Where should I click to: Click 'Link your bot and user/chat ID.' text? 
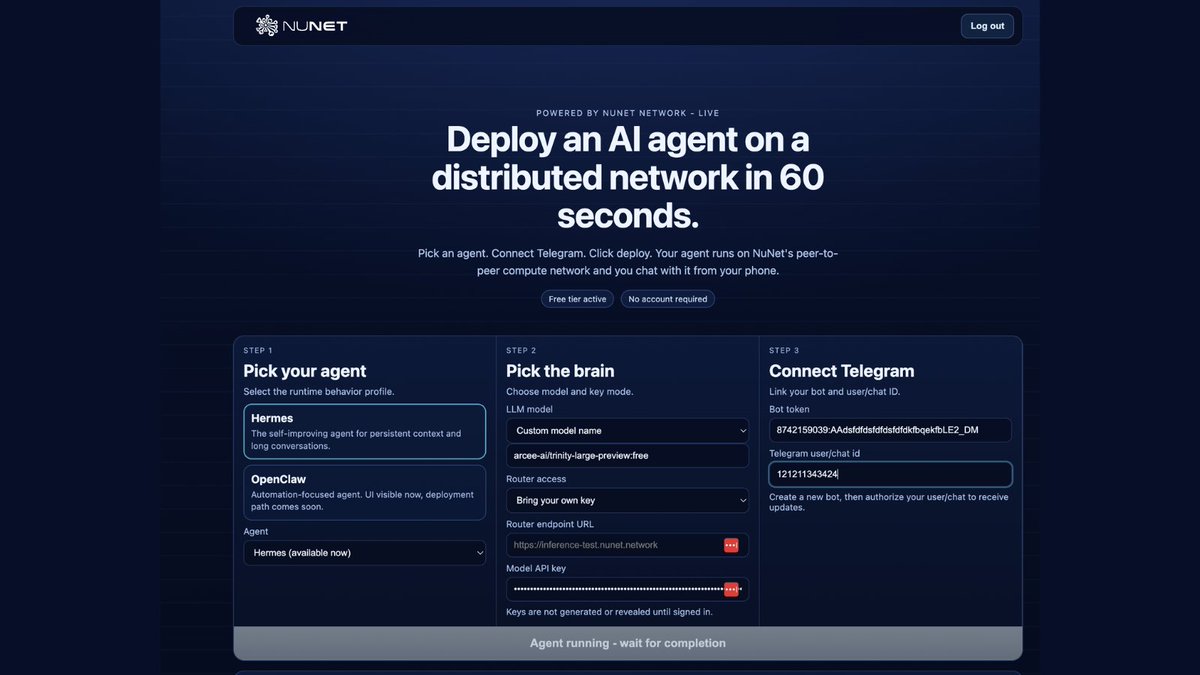tap(835, 391)
